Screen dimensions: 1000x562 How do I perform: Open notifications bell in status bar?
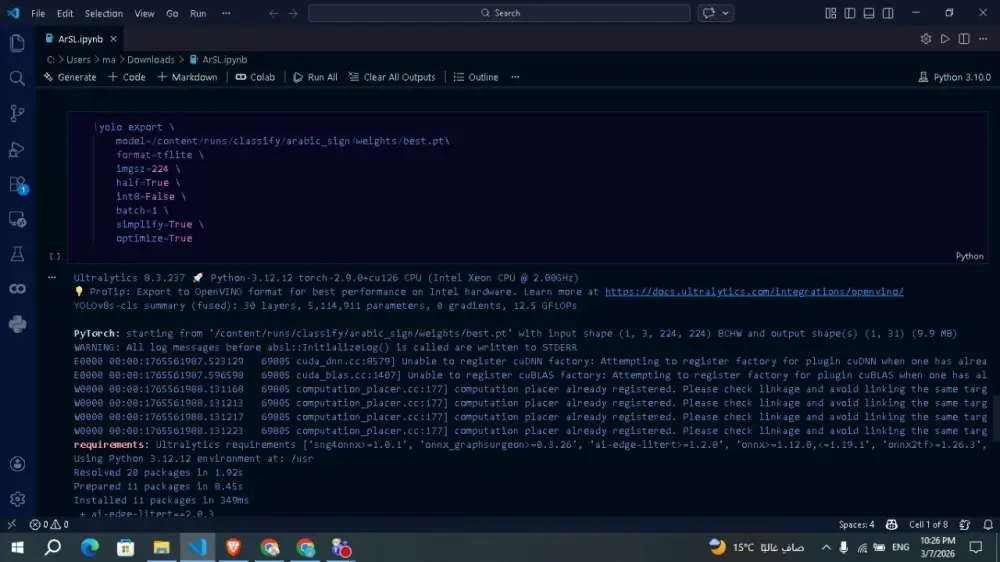click(x=988, y=524)
